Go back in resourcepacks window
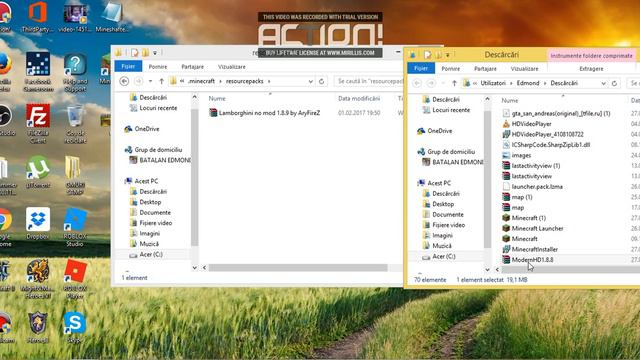This screenshot has height=360, width=640. point(124,81)
